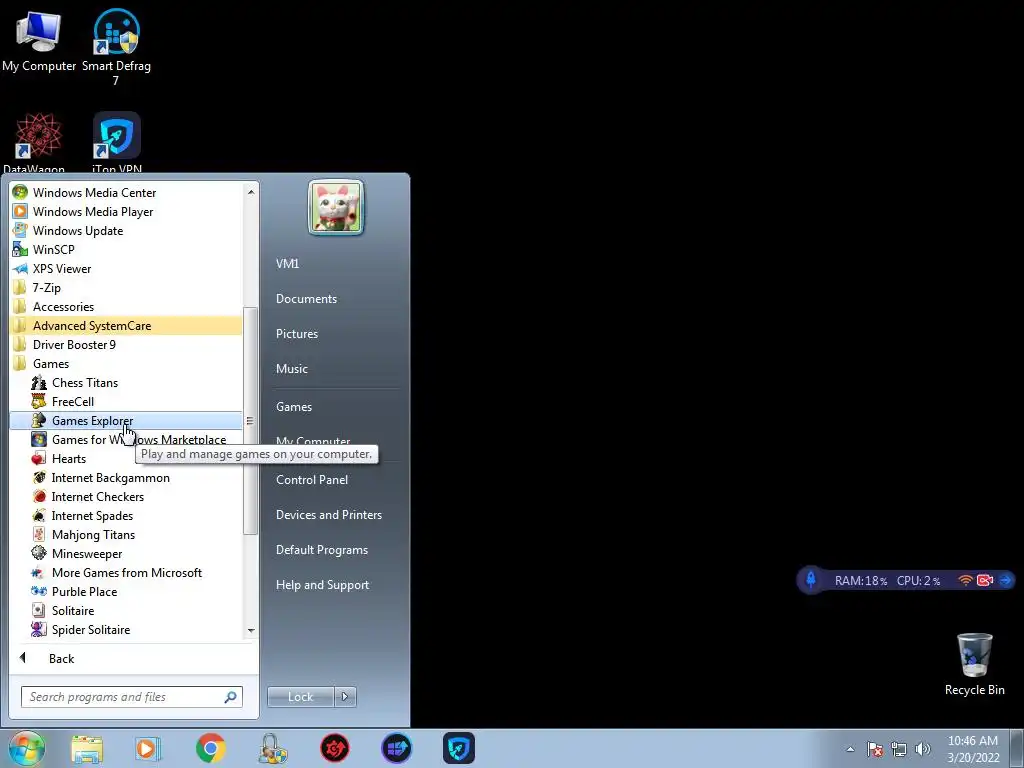
Task: Open red Driver Booster taskbar icon
Action: coord(334,749)
